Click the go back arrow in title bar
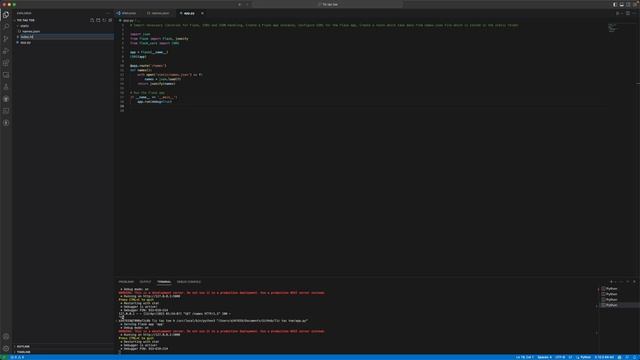The height and width of the screenshot is (360, 640). point(240,4)
